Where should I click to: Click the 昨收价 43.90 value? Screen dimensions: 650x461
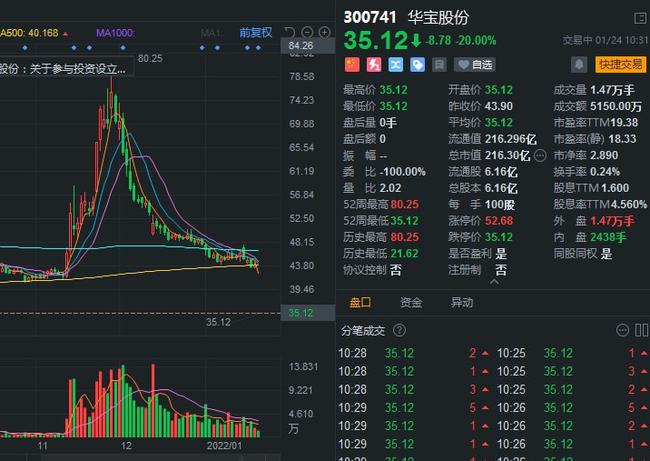499,106
